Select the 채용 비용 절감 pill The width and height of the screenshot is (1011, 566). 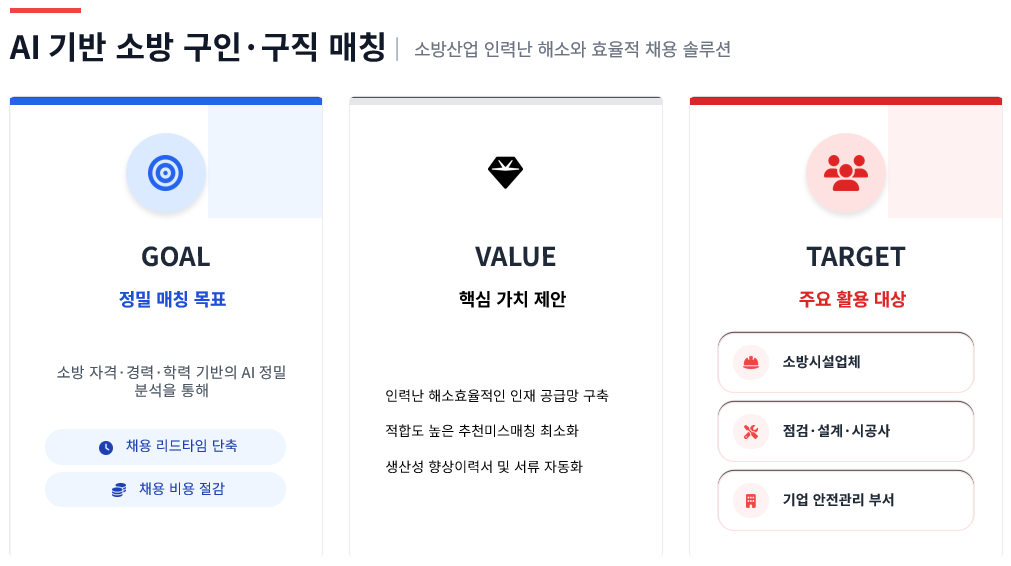coord(166,490)
